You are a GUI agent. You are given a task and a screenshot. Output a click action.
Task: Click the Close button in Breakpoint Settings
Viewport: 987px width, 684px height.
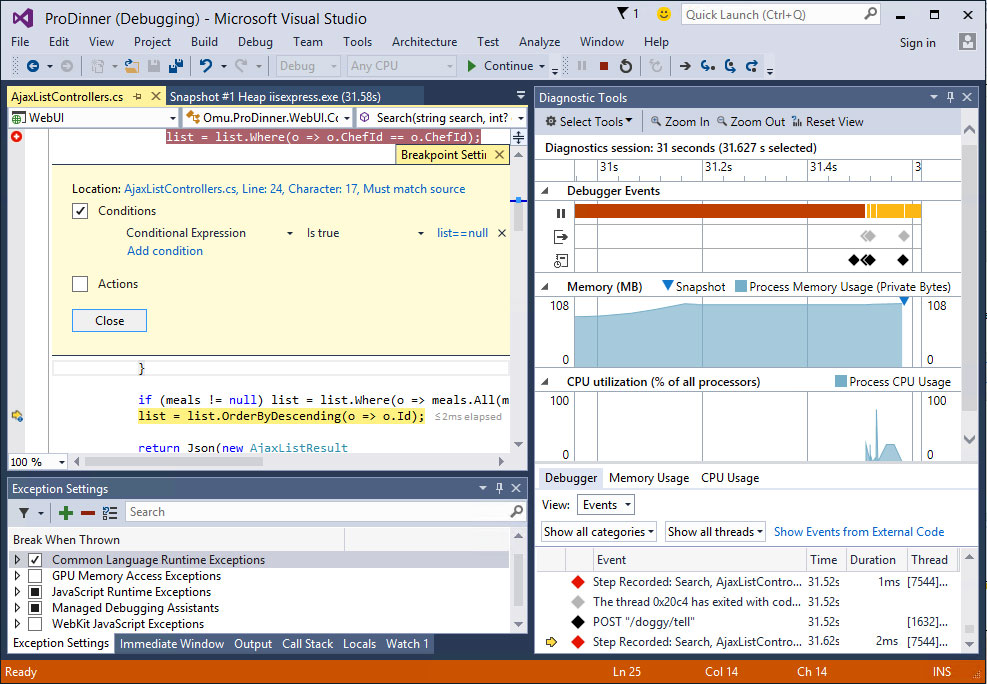108,321
